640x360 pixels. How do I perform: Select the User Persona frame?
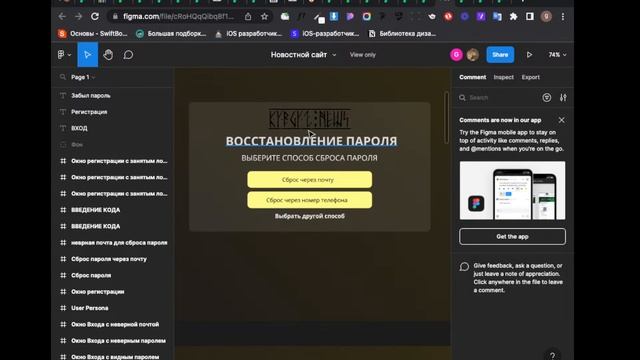coord(89,308)
